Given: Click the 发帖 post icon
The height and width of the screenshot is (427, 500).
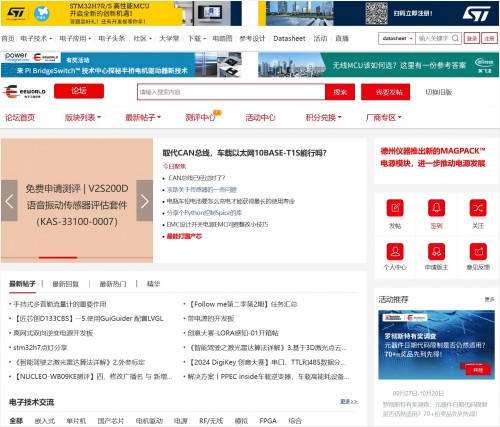Looking at the screenshot, I should click(x=395, y=208).
